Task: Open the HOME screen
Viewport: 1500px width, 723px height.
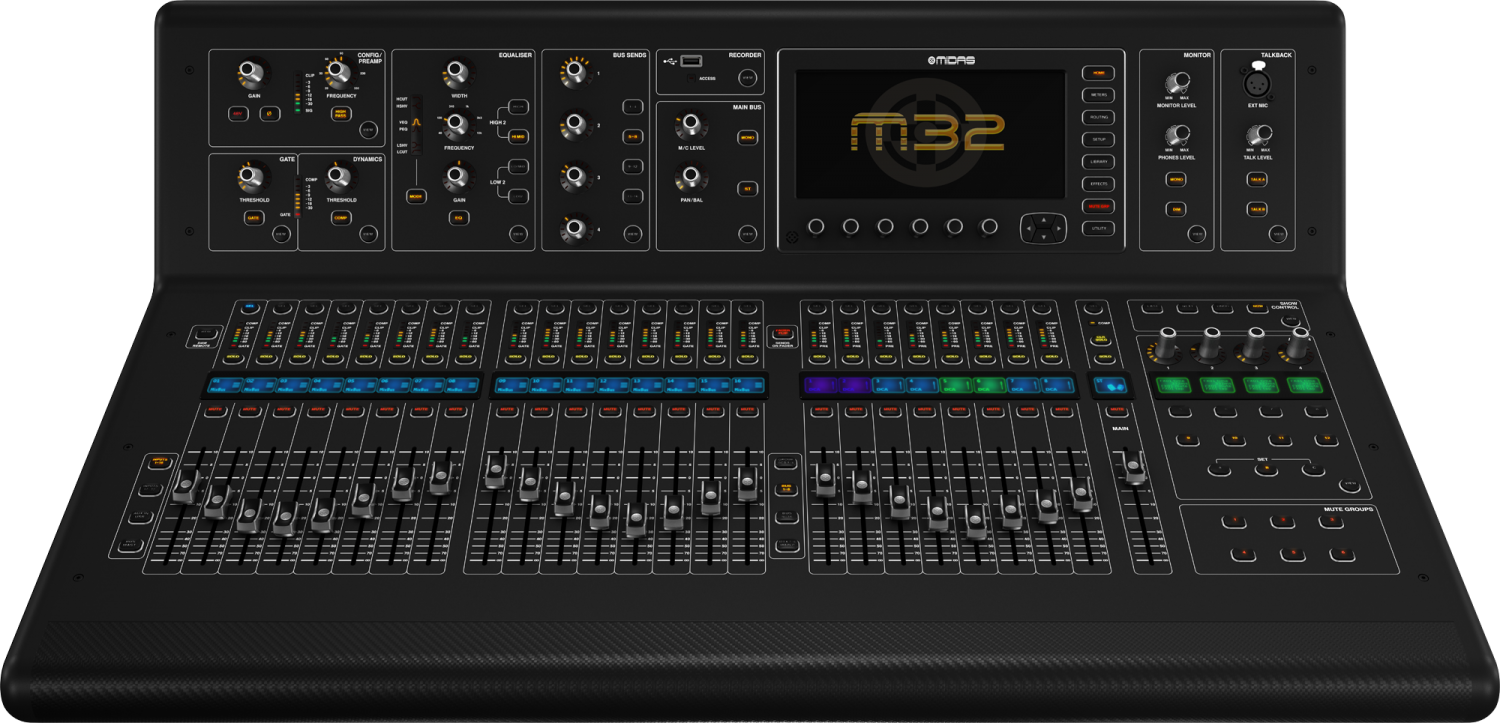Action: click(1098, 73)
